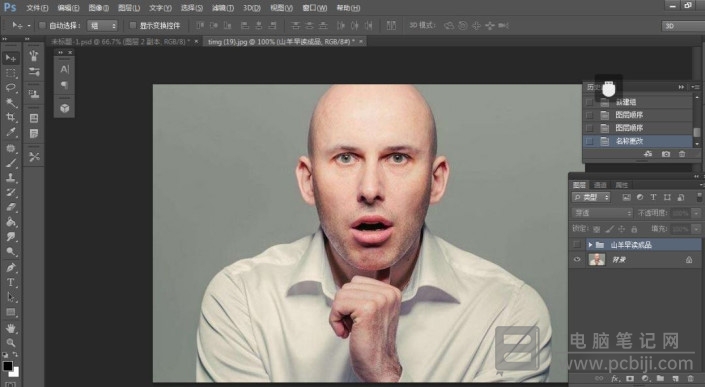
Task: Select the Pen tool
Action: [10, 268]
